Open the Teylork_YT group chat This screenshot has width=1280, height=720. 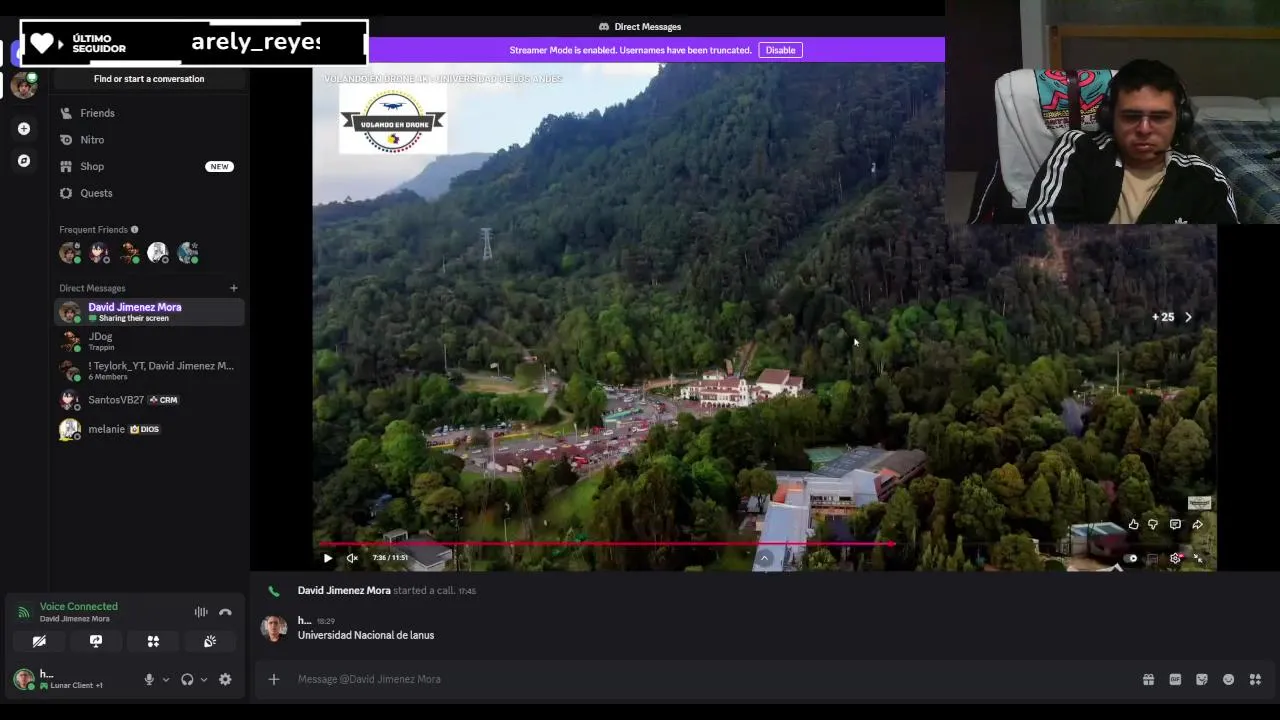148,370
